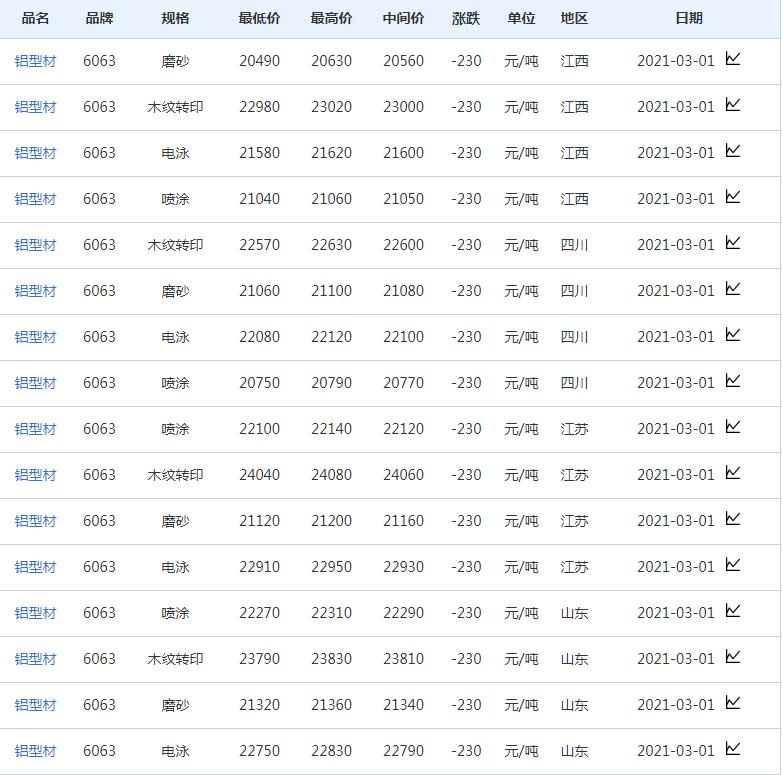Select the highest price 22120 in 四川 电泳 row
The image size is (783, 775).
[x=331, y=337]
